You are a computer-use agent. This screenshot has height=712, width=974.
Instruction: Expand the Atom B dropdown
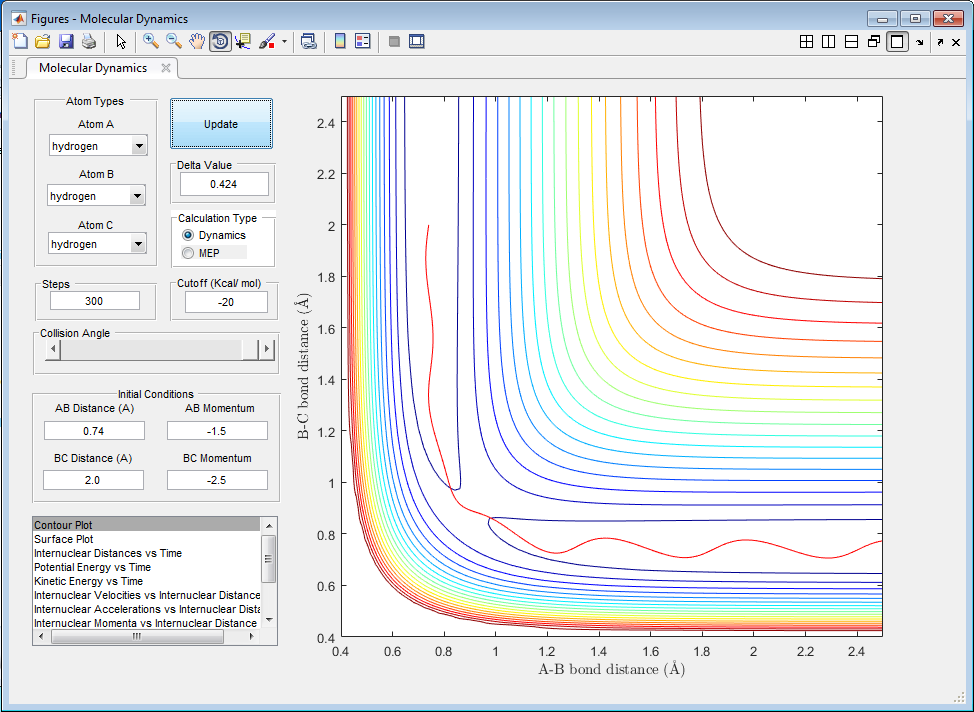137,196
